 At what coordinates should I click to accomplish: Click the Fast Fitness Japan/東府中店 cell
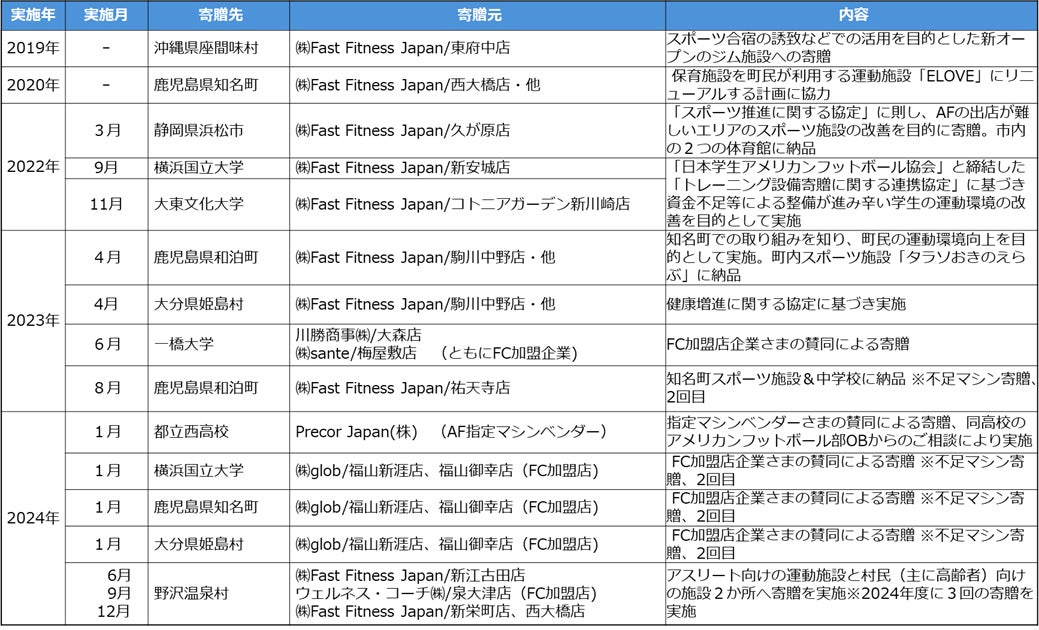[477, 48]
